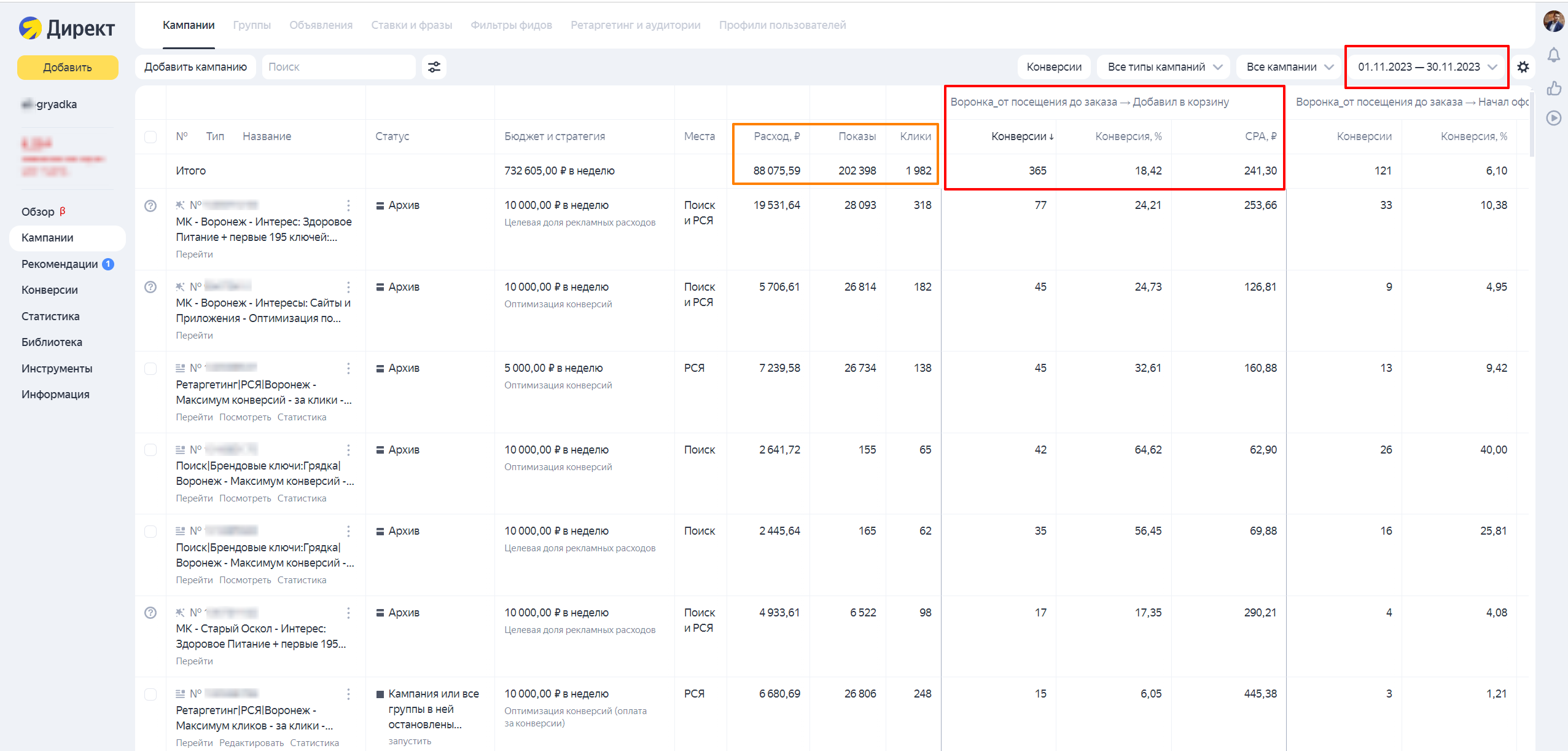Click Перейти under the МК Старый Оскол campaign
This screenshot has height=751, width=1568.
point(194,661)
